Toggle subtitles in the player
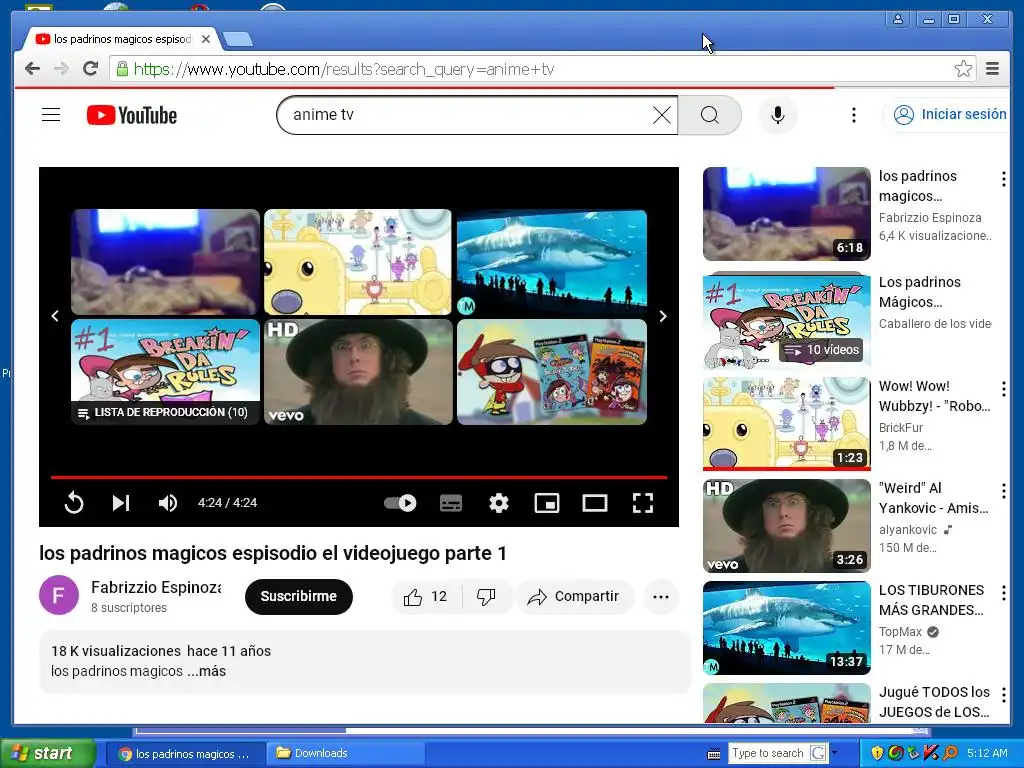This screenshot has width=1024, height=768. click(x=451, y=503)
